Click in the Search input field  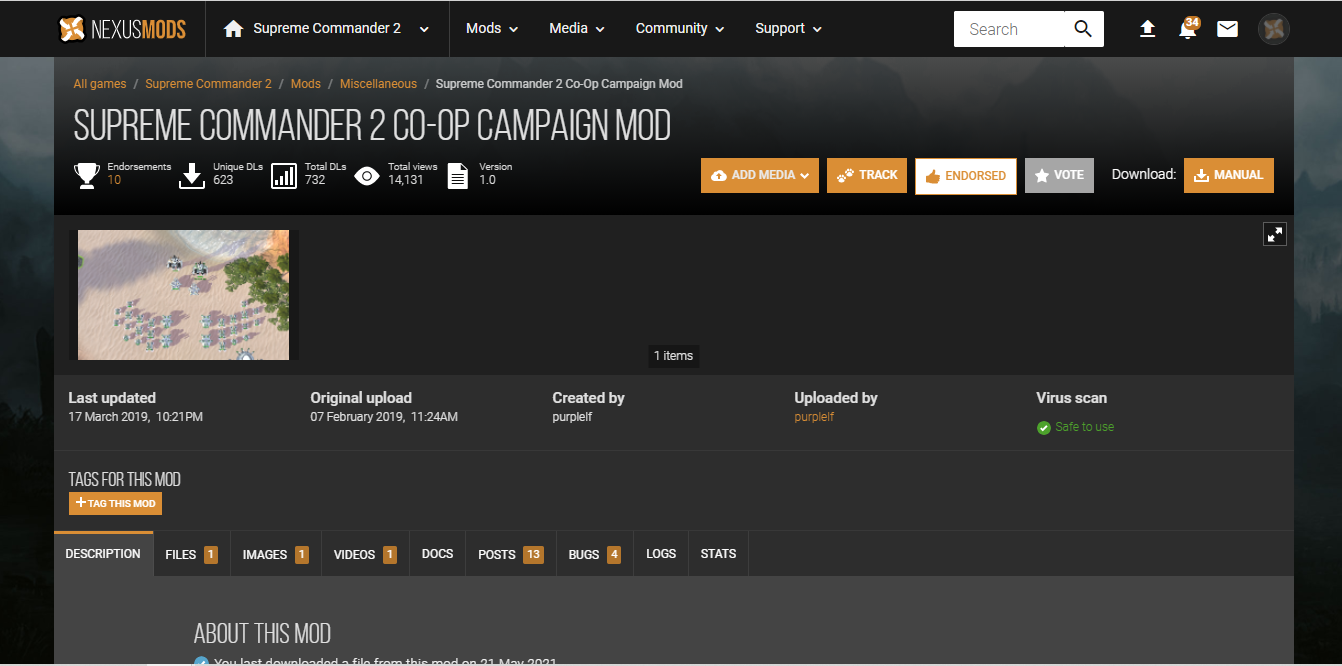[x=1009, y=29]
